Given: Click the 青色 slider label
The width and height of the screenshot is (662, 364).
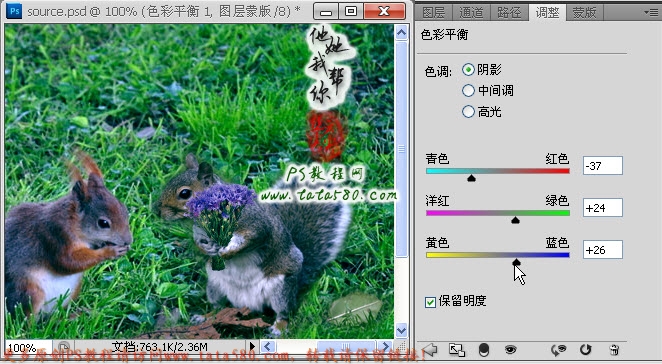Looking at the screenshot, I should coord(437,159).
